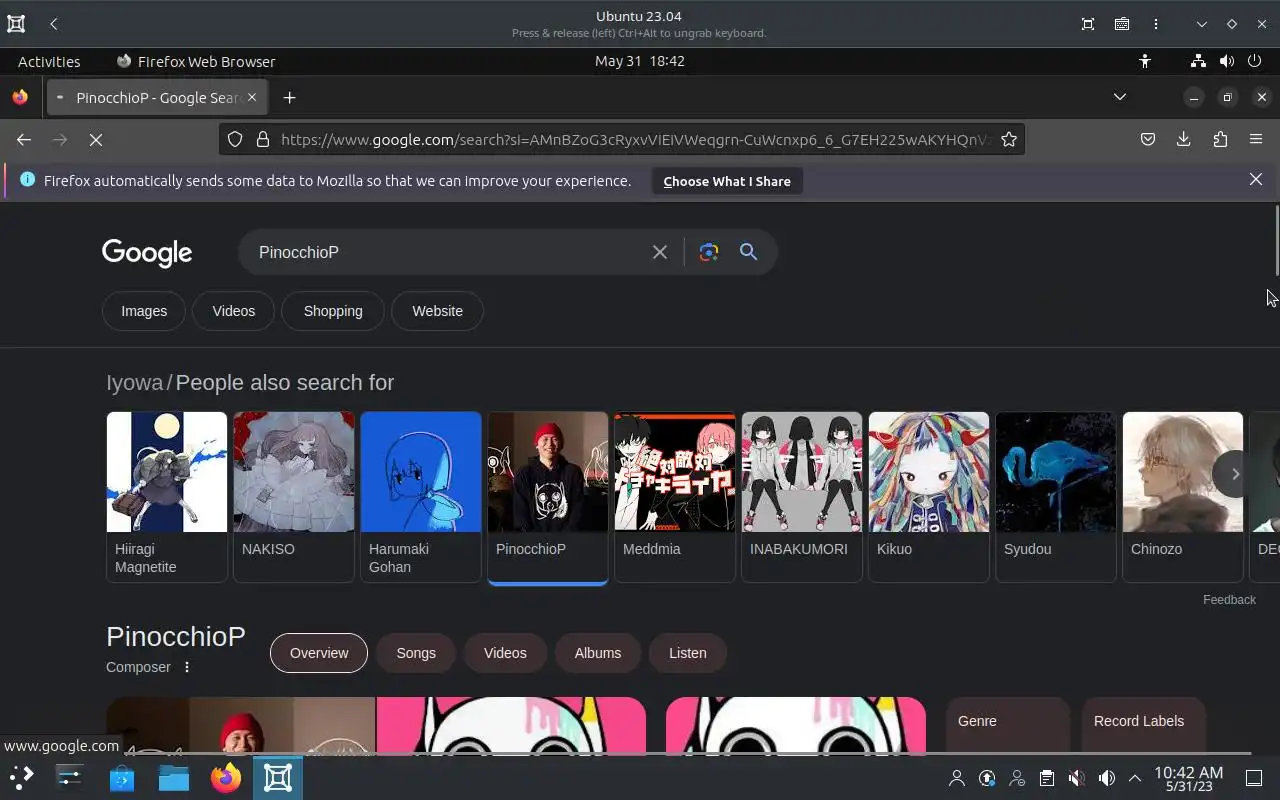Filter results by Shopping chip
This screenshot has width=1280, height=800.
pyautogui.click(x=333, y=311)
